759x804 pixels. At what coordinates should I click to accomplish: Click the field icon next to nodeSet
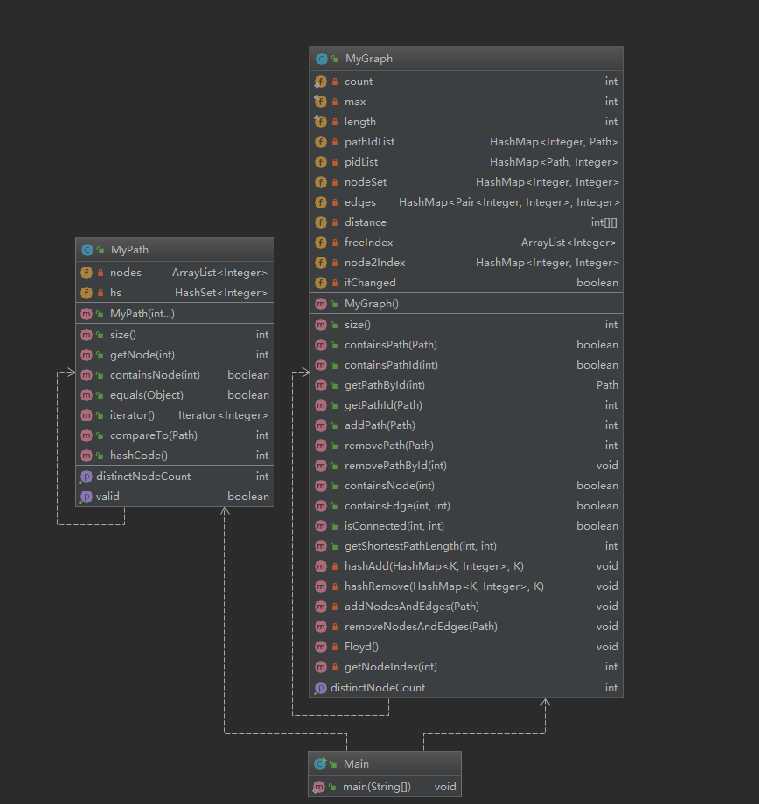coord(321,182)
